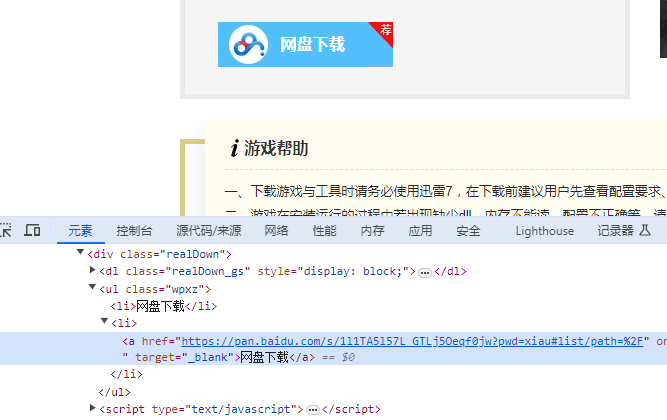Click the ellipsis inside the script element

pyautogui.click(x=313, y=410)
